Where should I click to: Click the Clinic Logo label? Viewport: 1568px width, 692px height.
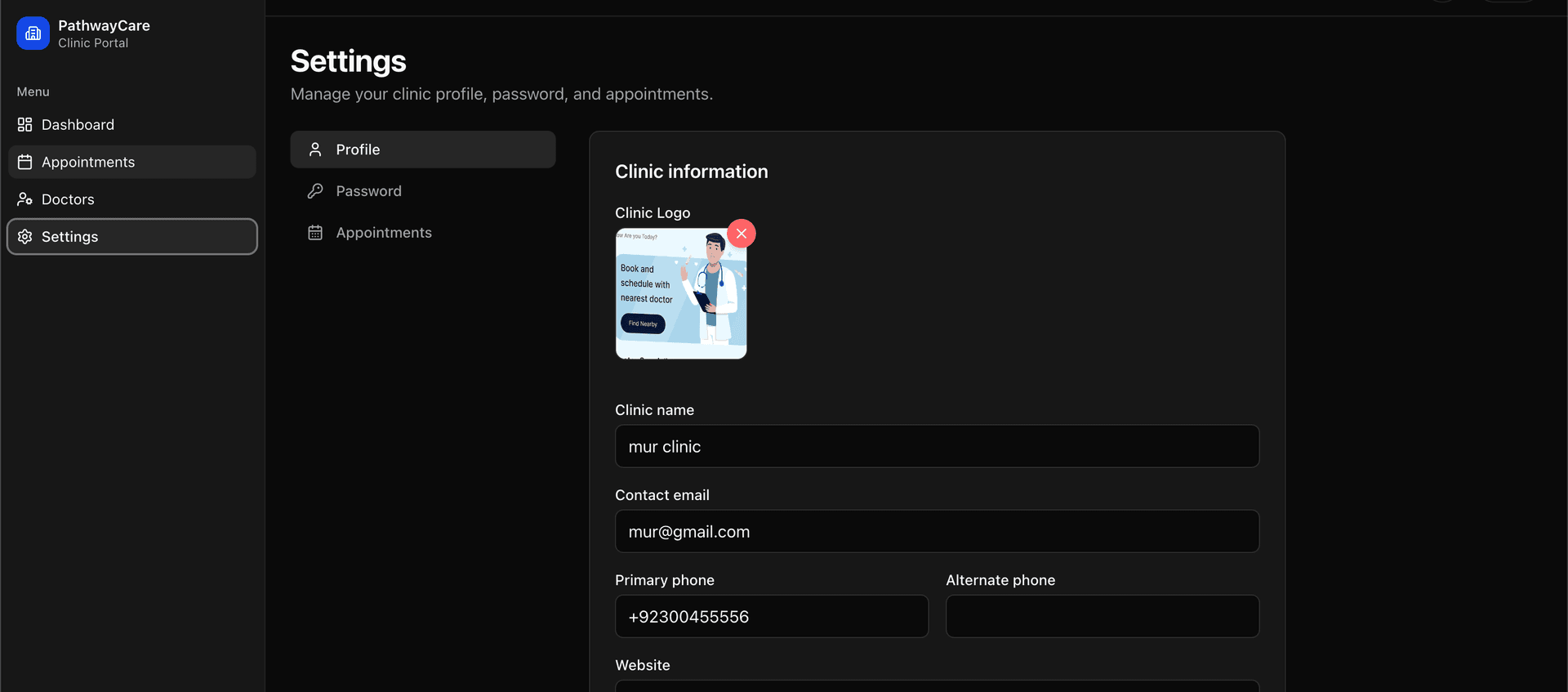point(653,212)
